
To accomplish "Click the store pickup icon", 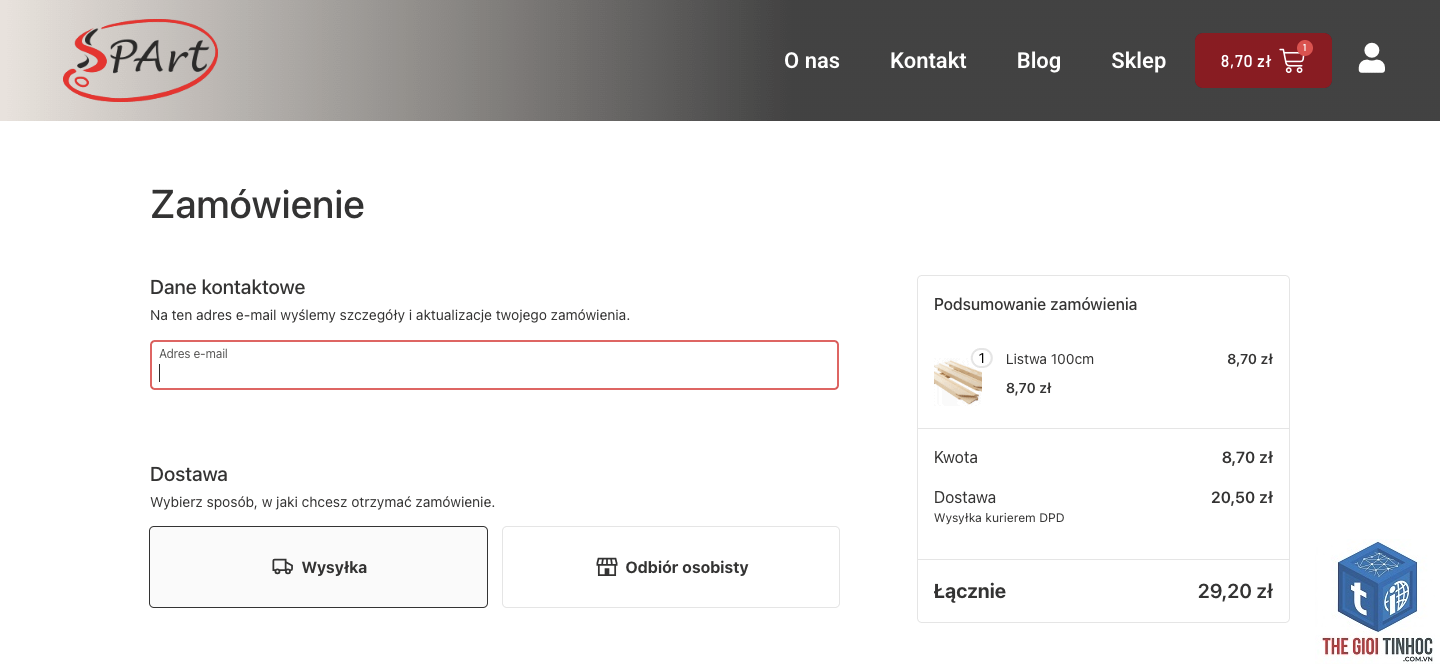I will 606,567.
